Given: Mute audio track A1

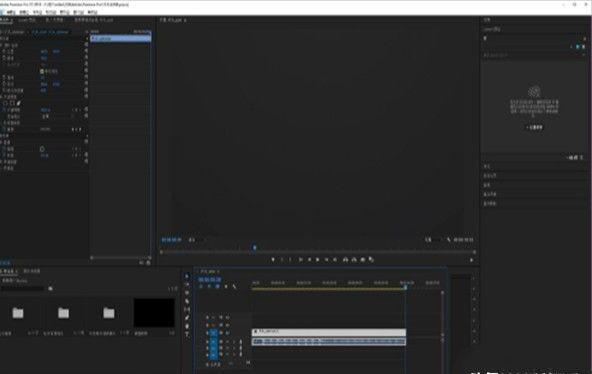Looking at the screenshot, I should [227, 342].
